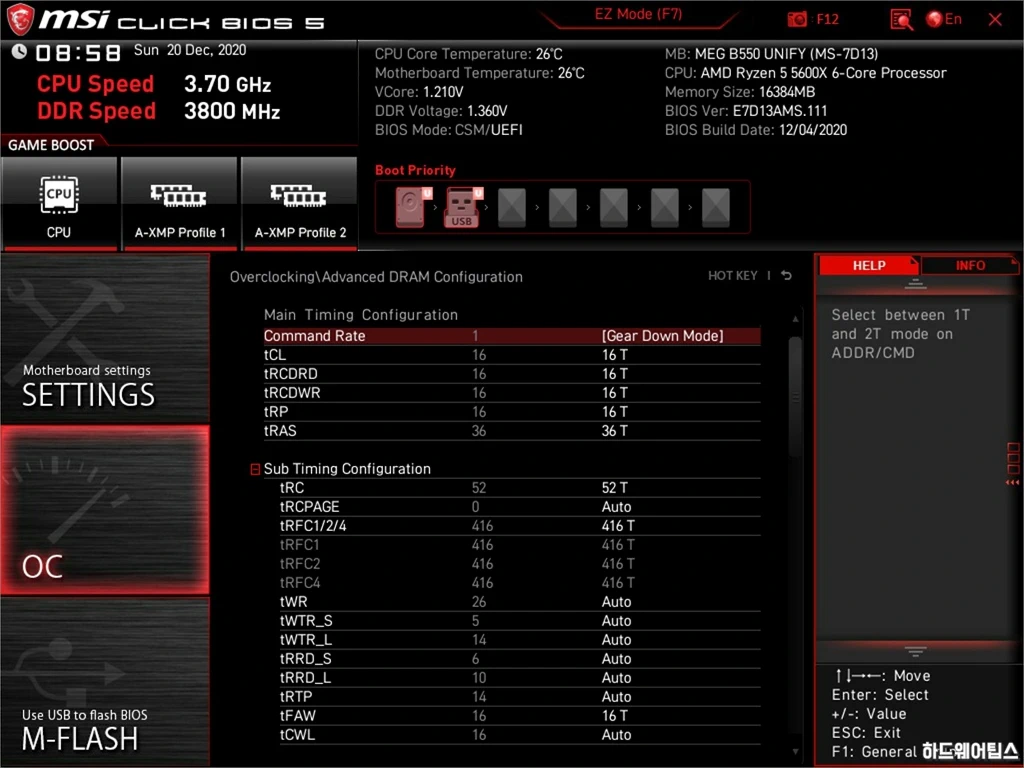Select the tRRD_L Auto setting
Screen dimensions: 1024x768
click(616, 677)
